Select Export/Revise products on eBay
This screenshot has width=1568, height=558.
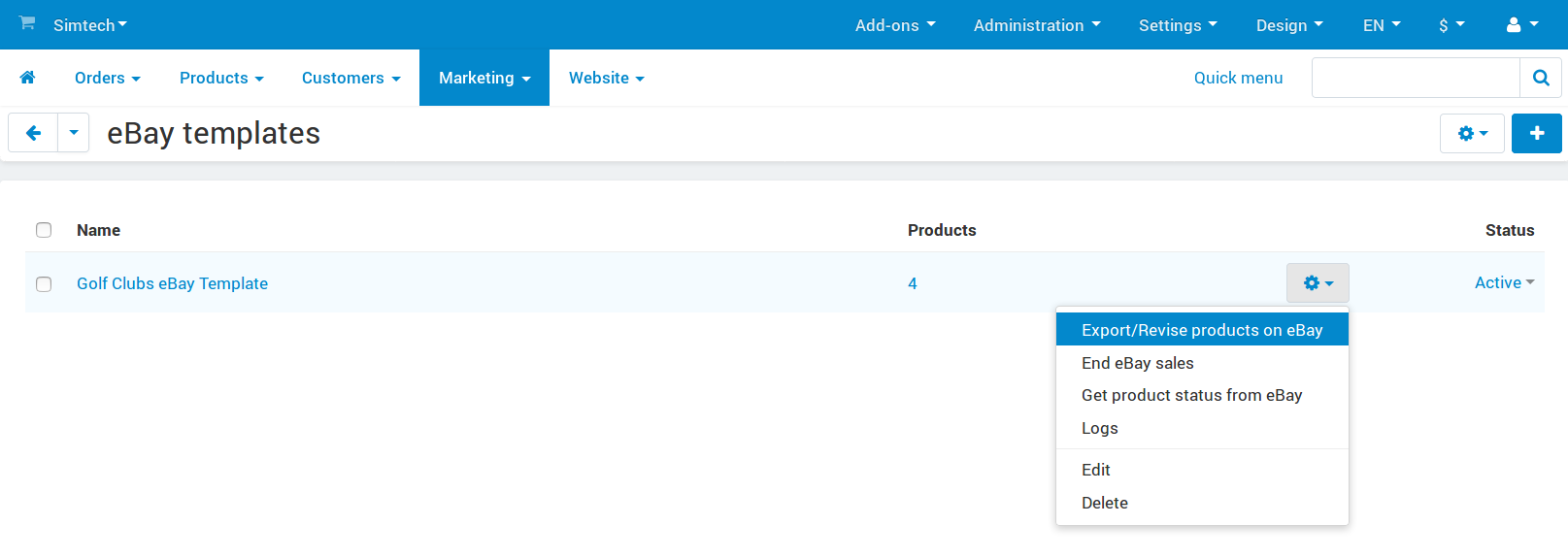click(1202, 330)
